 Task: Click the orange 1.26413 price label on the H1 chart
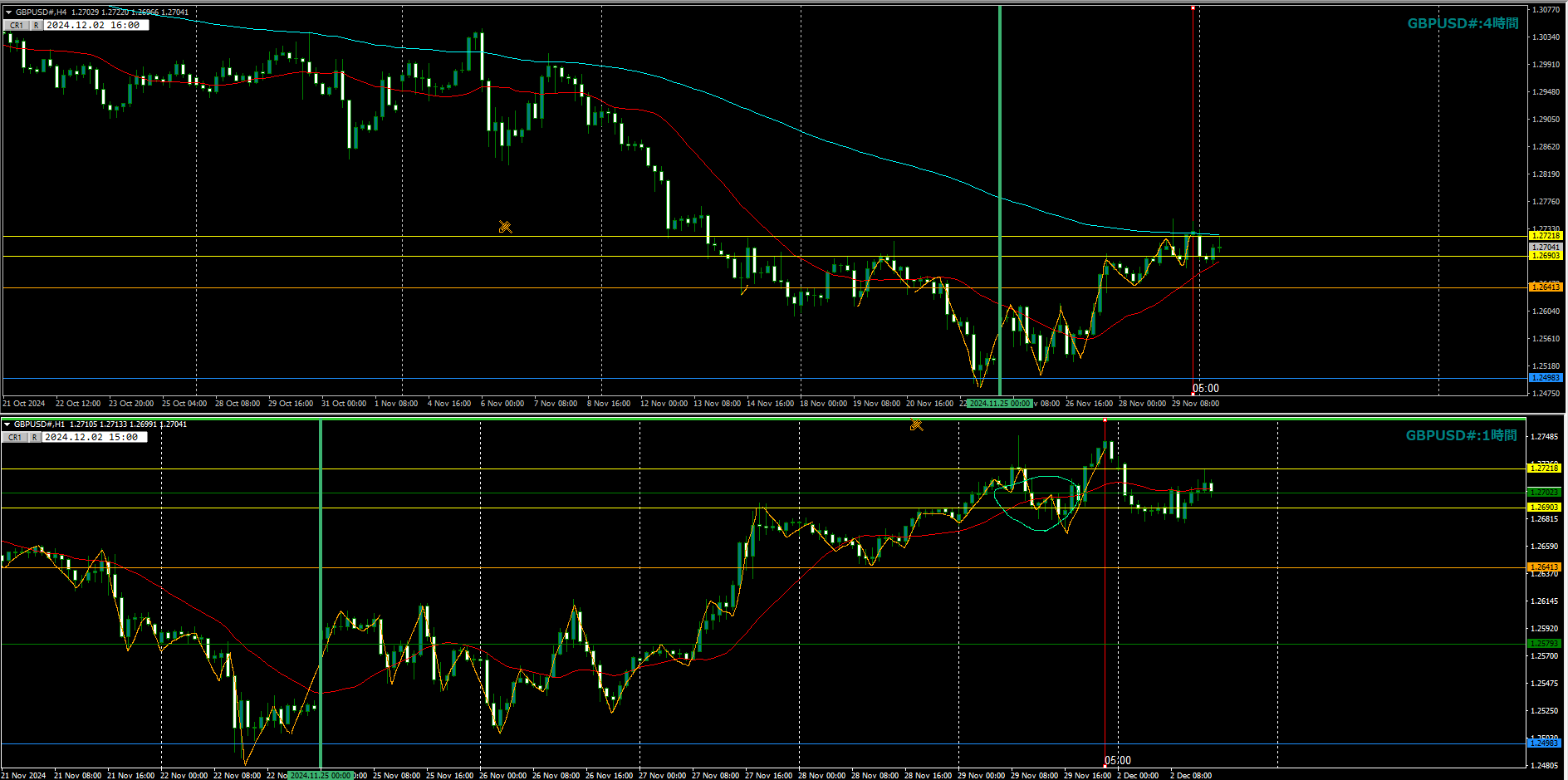point(1544,567)
